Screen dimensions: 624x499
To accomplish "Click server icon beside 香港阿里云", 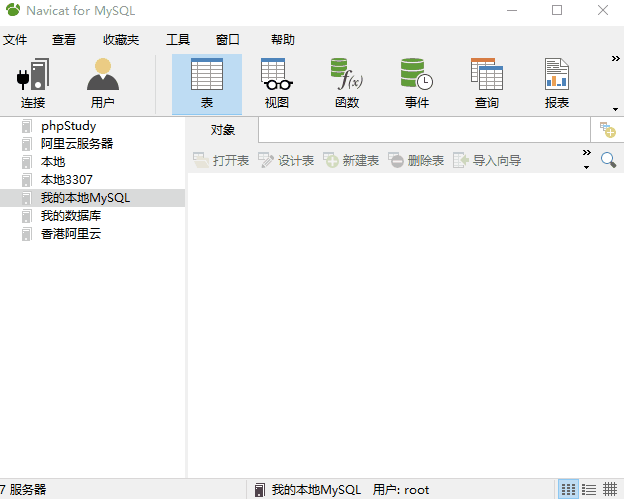I will 26,234.
